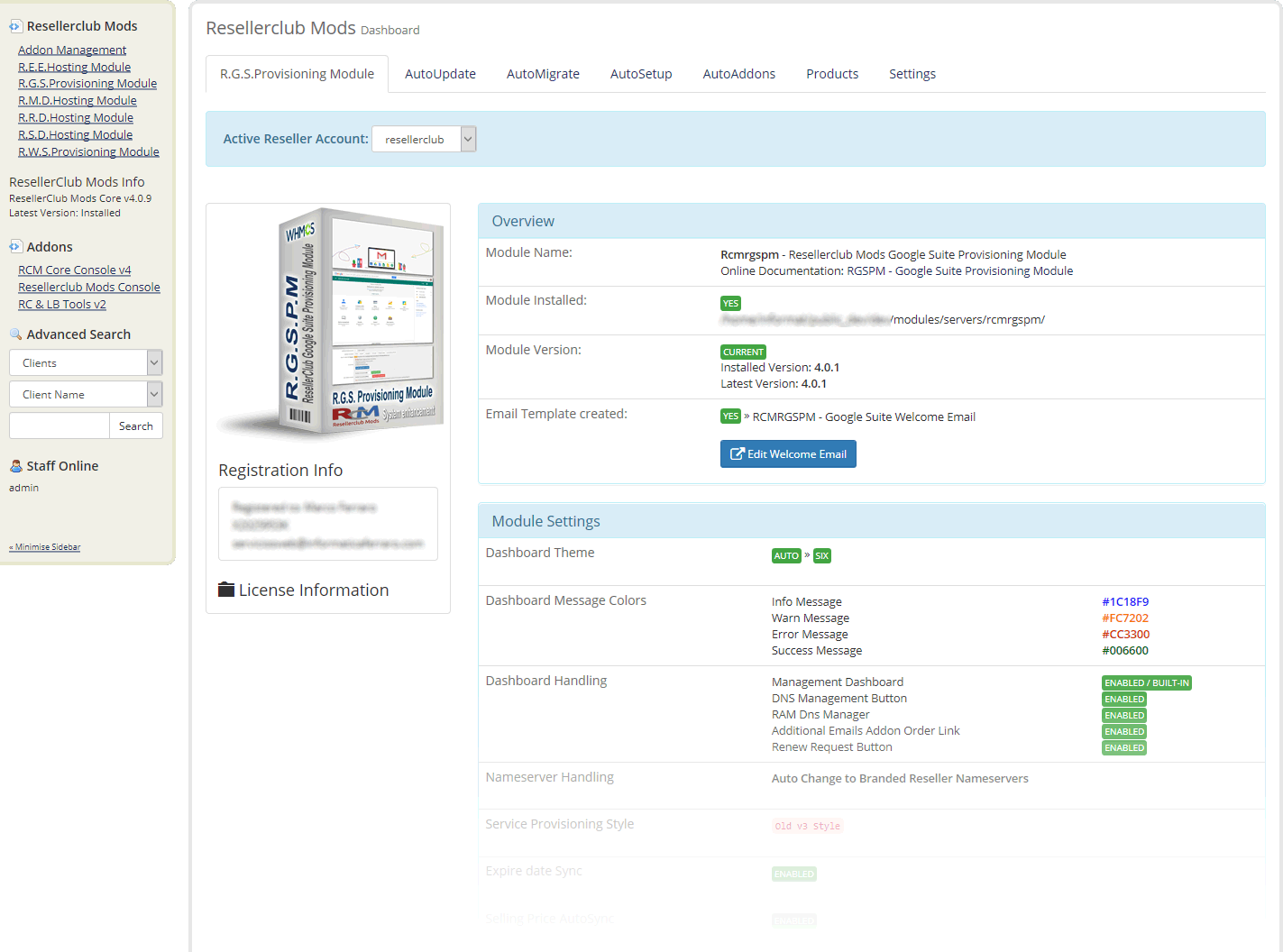
Task: Click the 'Old v3 style' provisioning value
Action: click(x=807, y=826)
